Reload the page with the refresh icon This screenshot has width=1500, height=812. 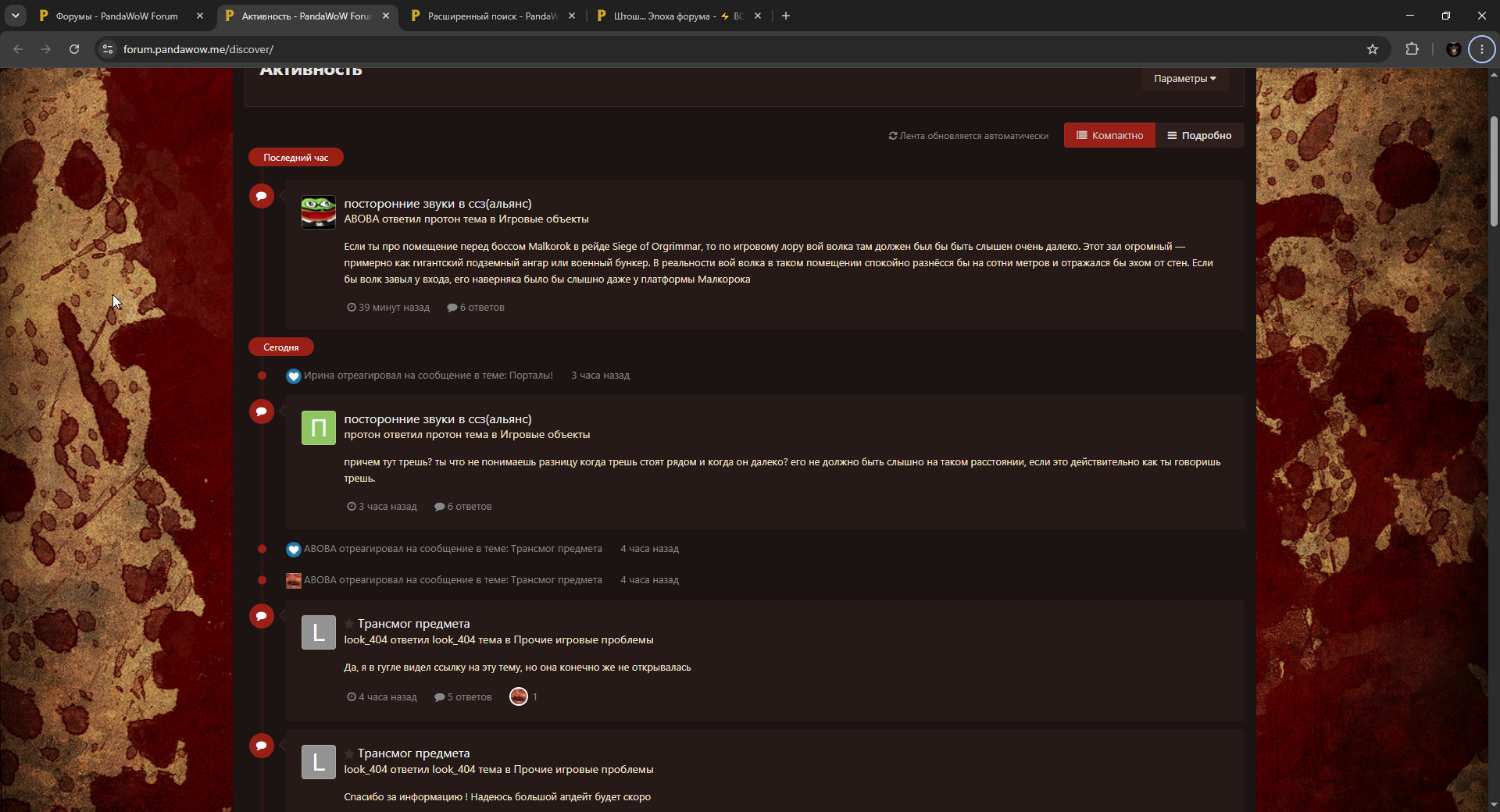pos(74,49)
